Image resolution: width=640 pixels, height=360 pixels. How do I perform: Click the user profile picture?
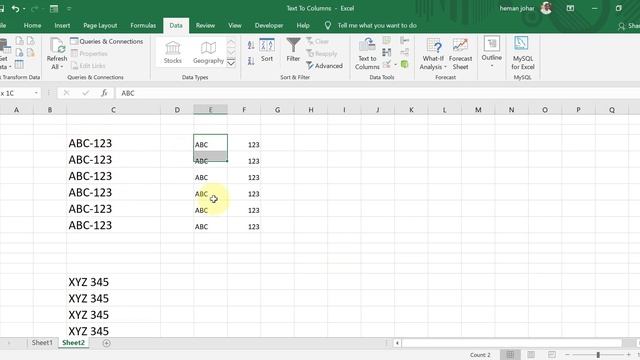click(x=546, y=8)
